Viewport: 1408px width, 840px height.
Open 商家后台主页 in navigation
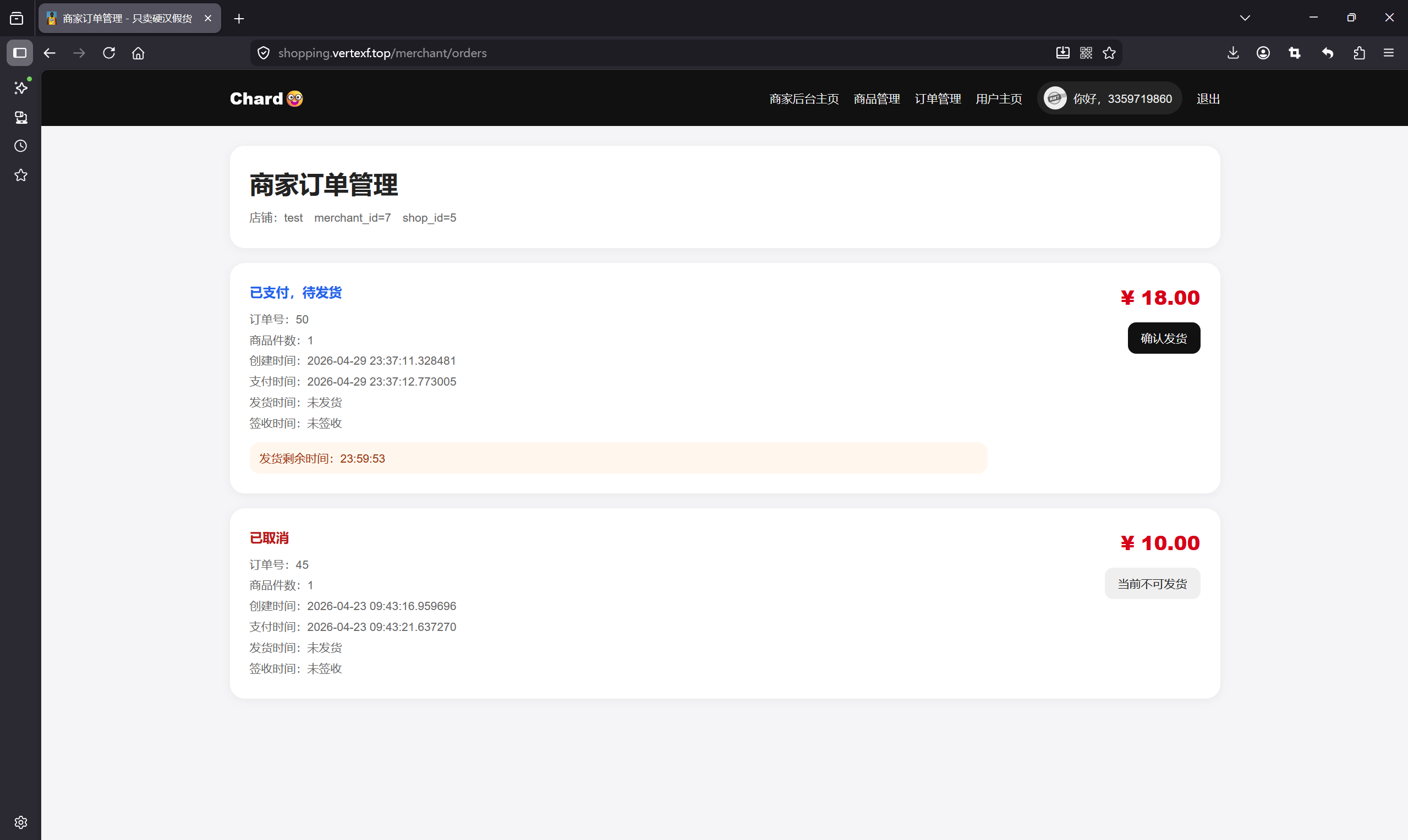[x=804, y=99]
